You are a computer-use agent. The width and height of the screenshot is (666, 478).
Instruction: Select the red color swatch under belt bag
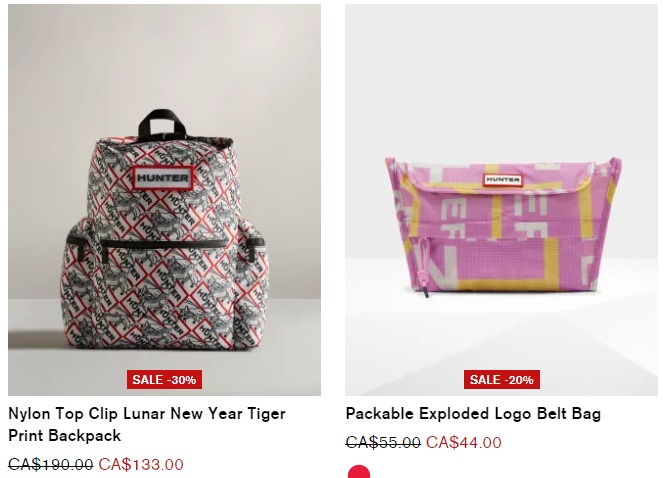click(359, 472)
